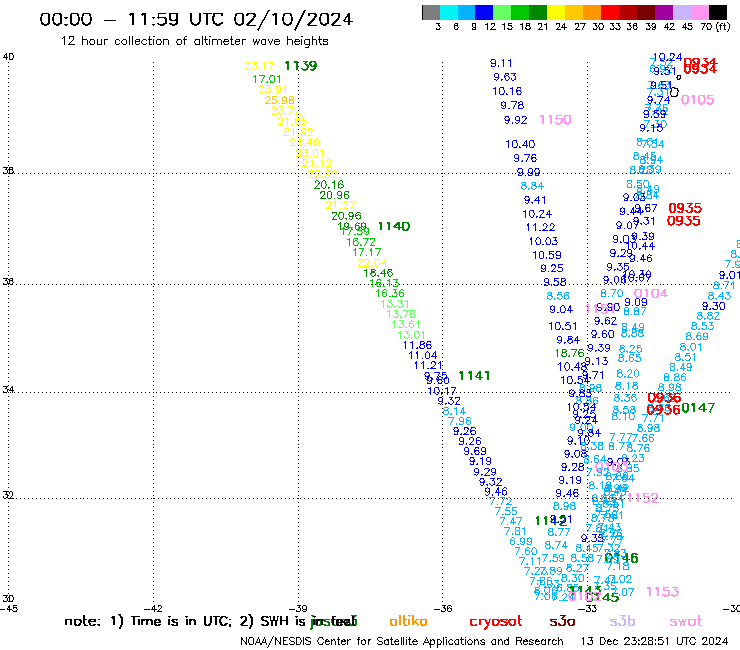The image size is (740, 650).
Task: Click the cyan 6 ft legend swatch
Action: coord(449,12)
